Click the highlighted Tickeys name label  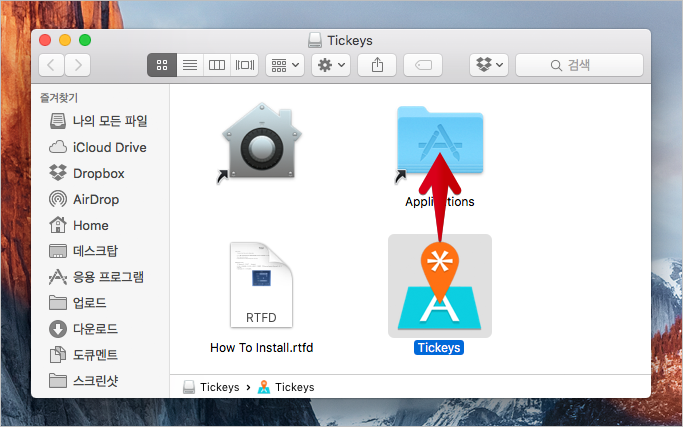[x=439, y=348]
